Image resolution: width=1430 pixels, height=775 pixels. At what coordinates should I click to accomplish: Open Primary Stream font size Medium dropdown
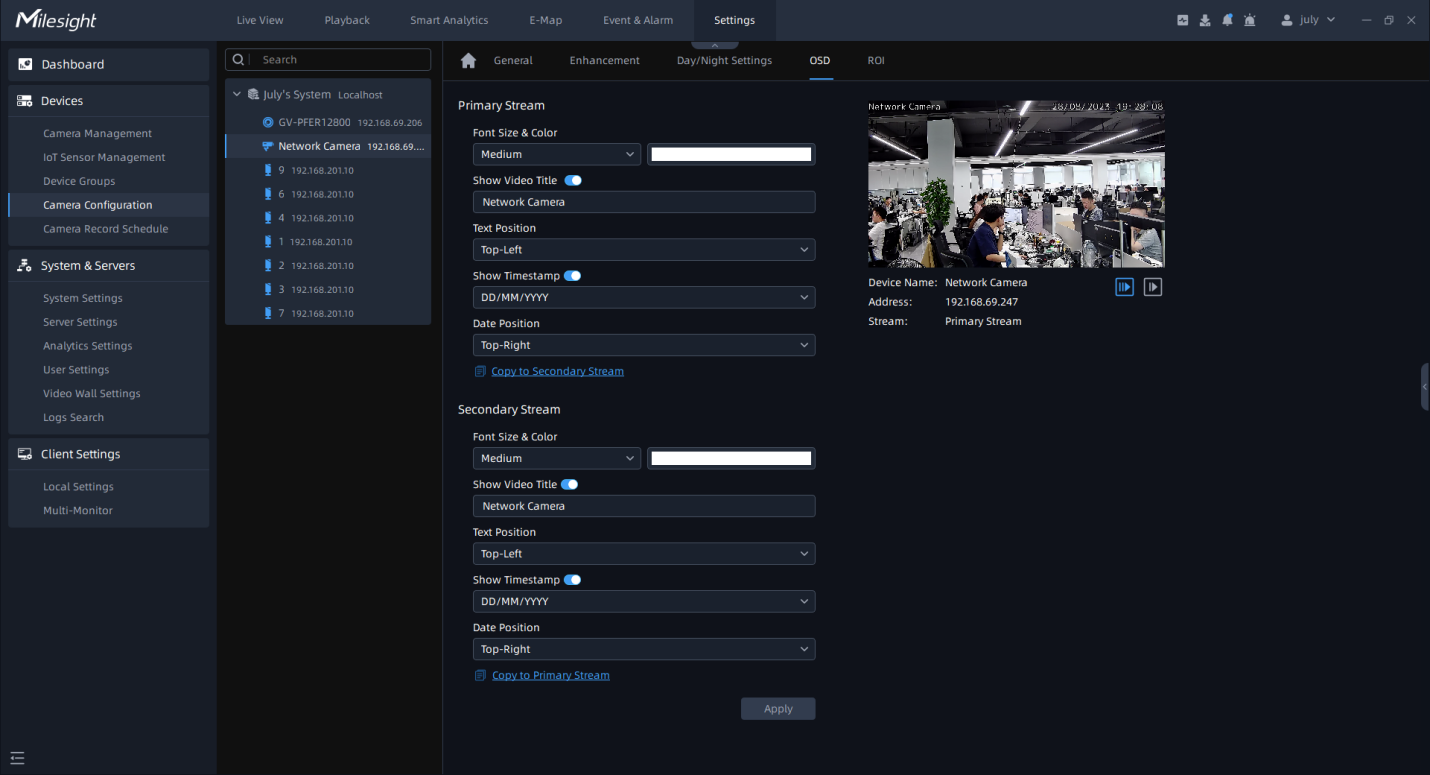click(x=557, y=154)
